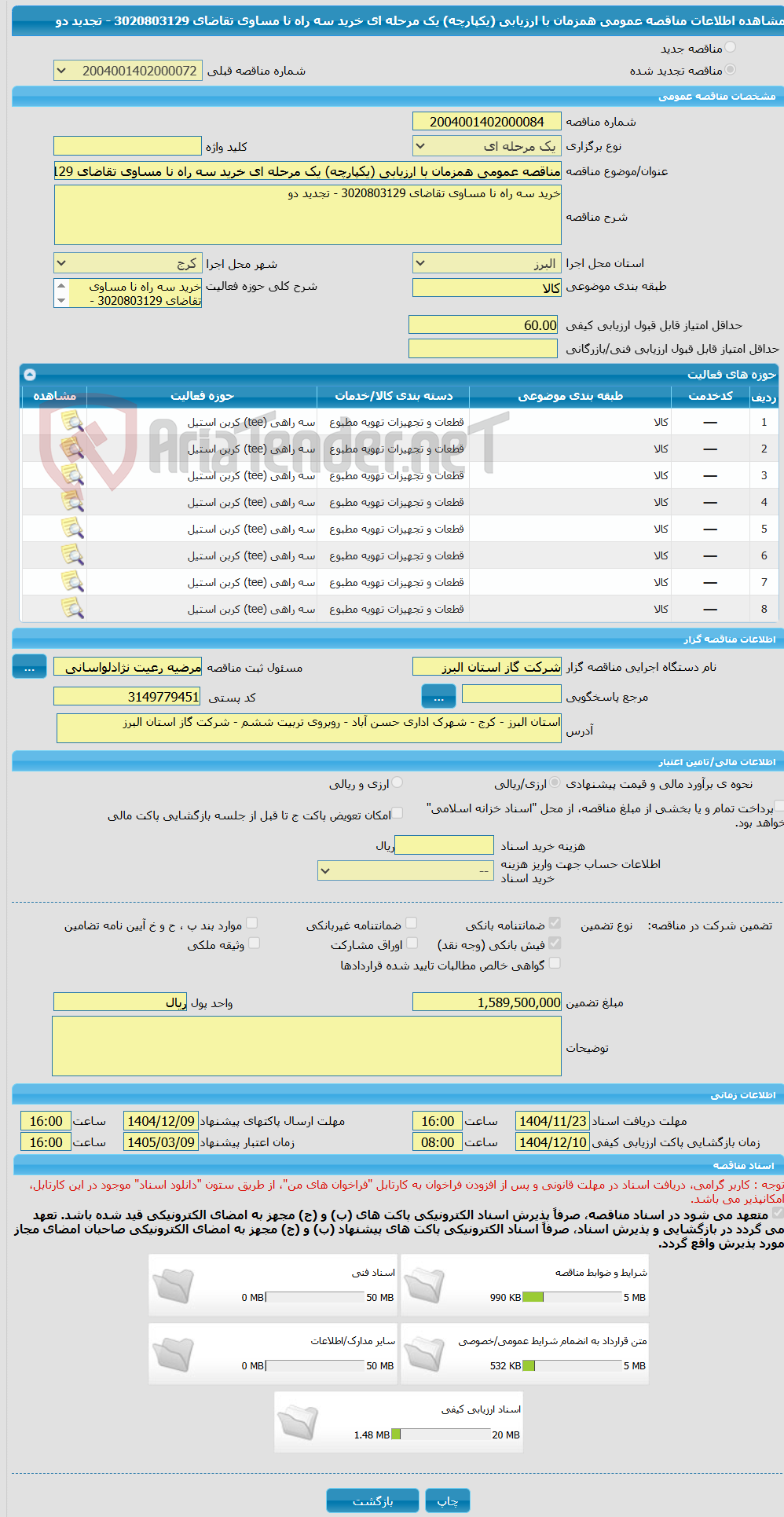Open account info dropdown for document fee
Viewport: 784px width, 1517px height.
[405, 870]
